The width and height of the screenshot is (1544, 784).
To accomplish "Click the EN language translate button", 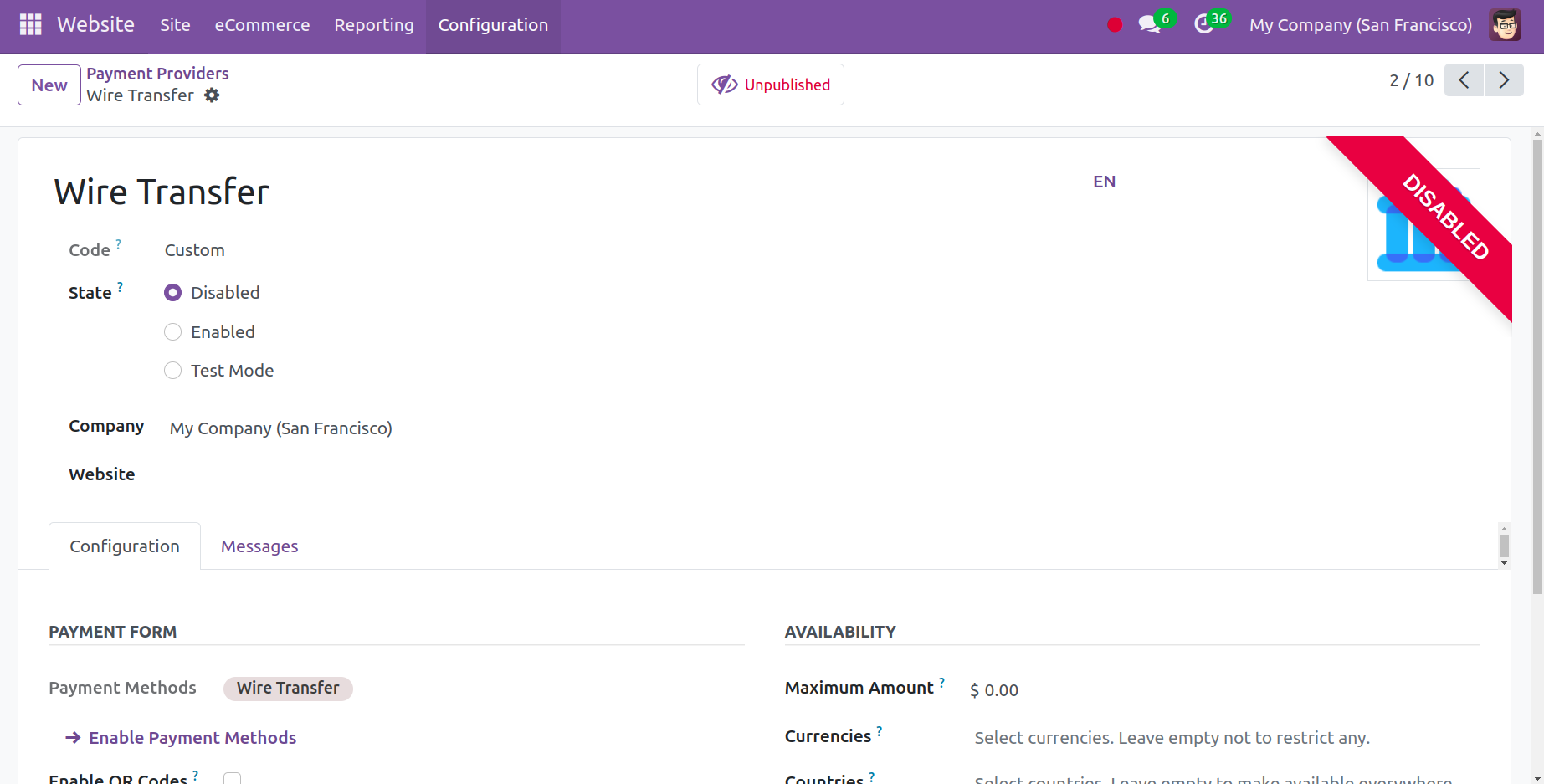I will click(1104, 182).
